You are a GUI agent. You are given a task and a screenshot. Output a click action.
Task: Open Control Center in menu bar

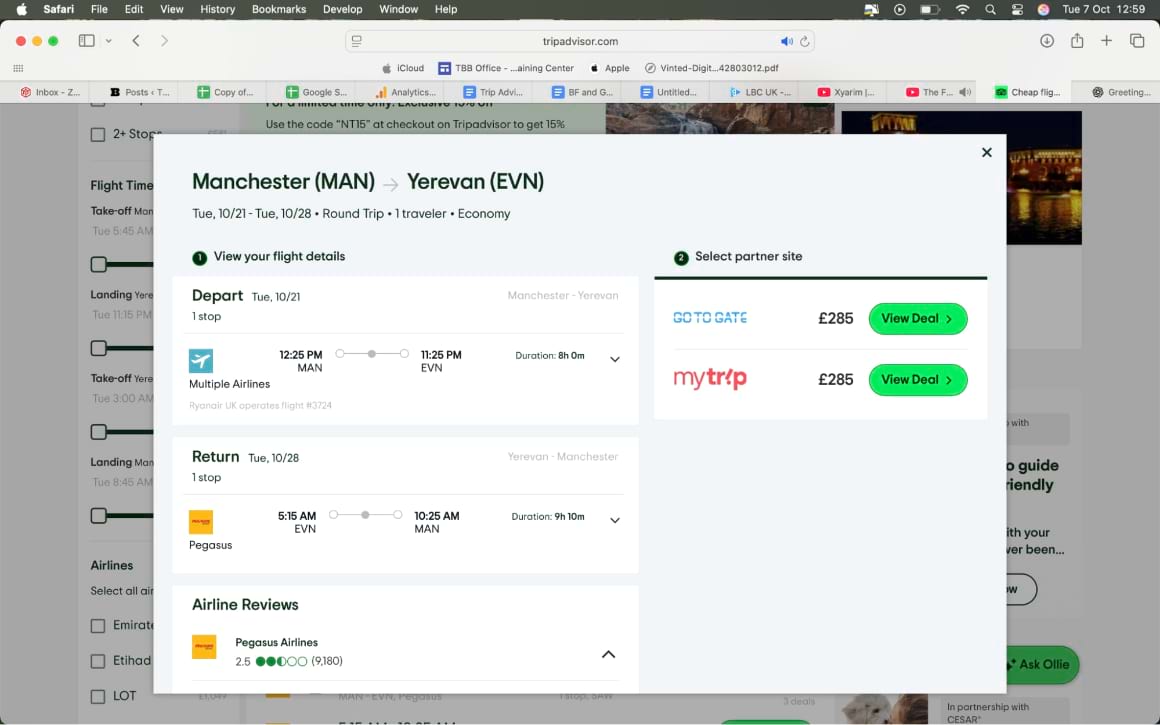click(x=1017, y=9)
